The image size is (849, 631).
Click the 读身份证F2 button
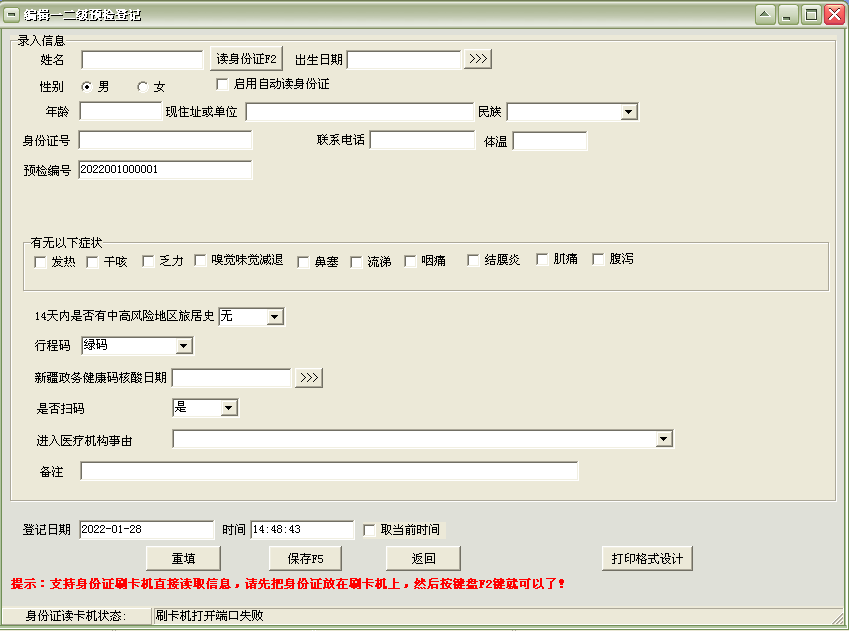(246, 58)
